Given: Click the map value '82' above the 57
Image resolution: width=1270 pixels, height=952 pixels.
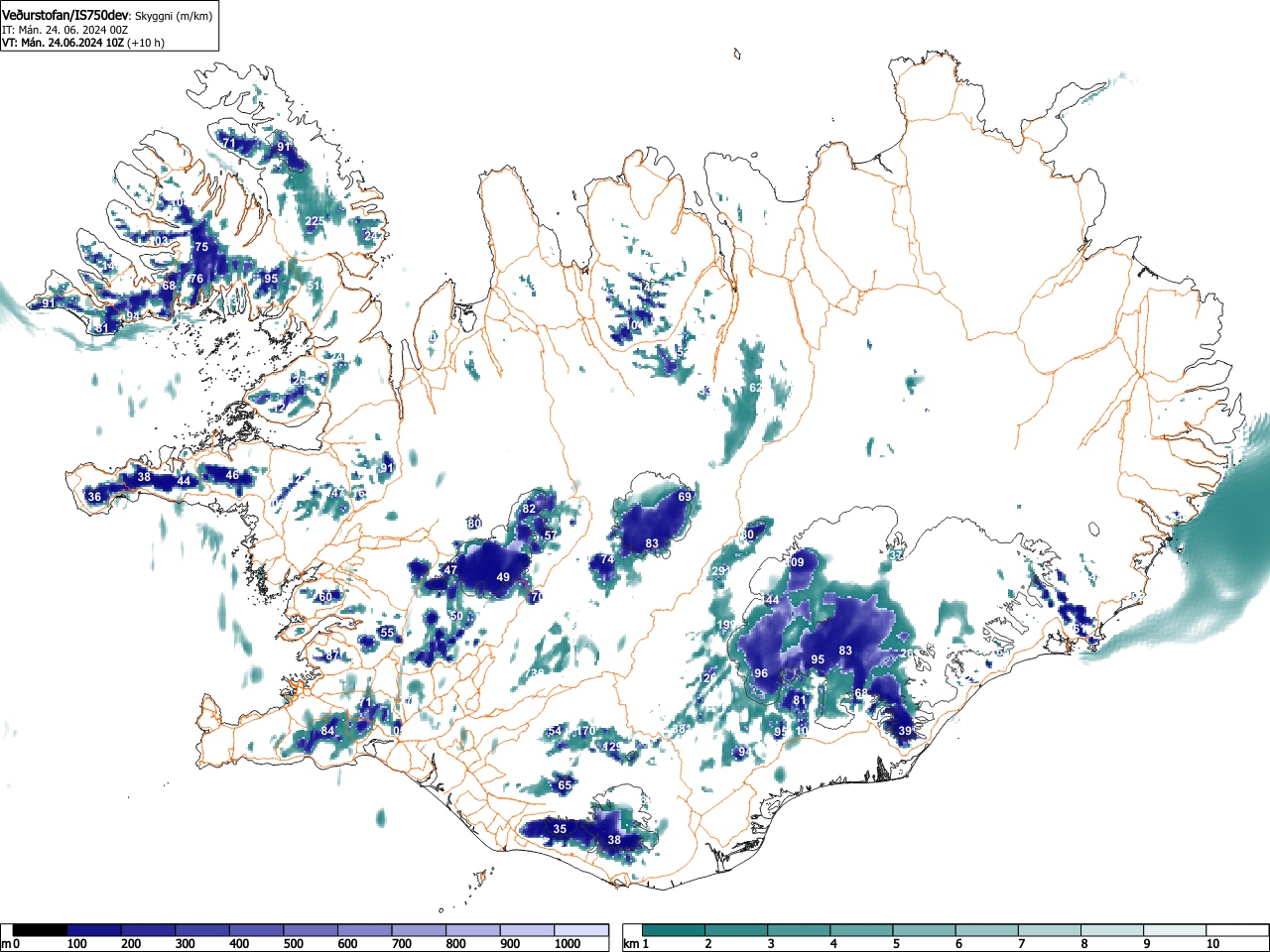Looking at the screenshot, I should pyautogui.click(x=529, y=509).
